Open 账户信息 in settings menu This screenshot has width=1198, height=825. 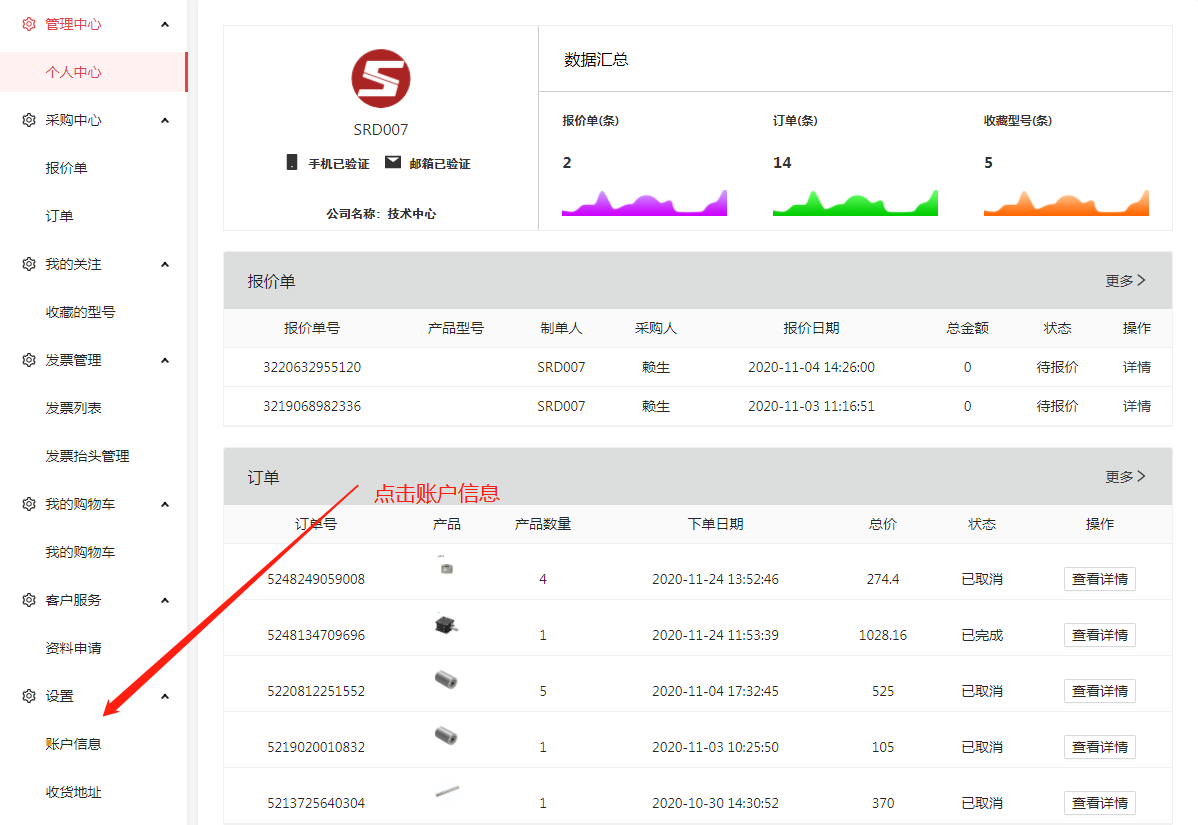point(73,744)
